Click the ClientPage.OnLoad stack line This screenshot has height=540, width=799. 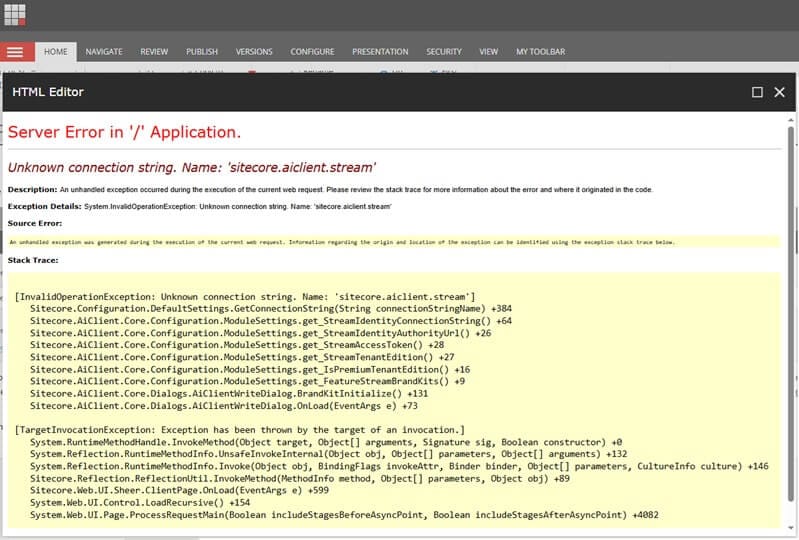click(179, 490)
